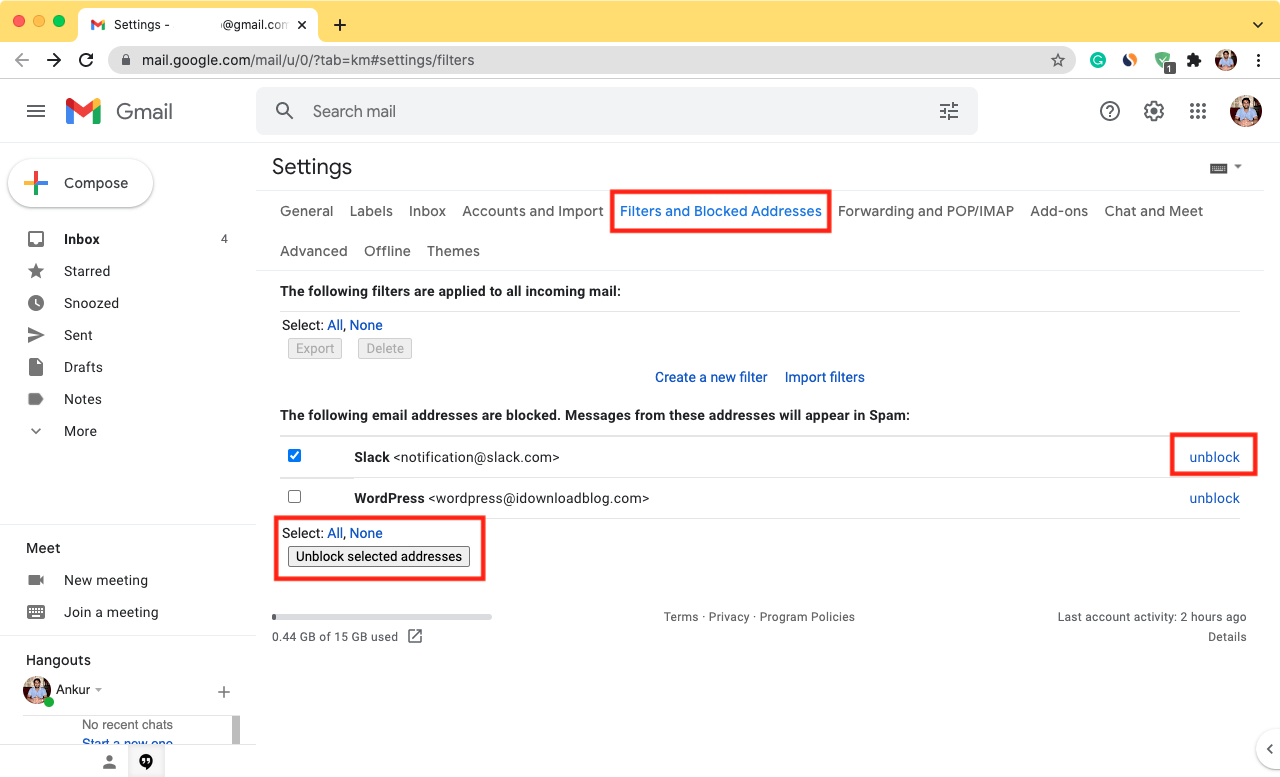
Task: Show search options filter icon
Action: (949, 111)
